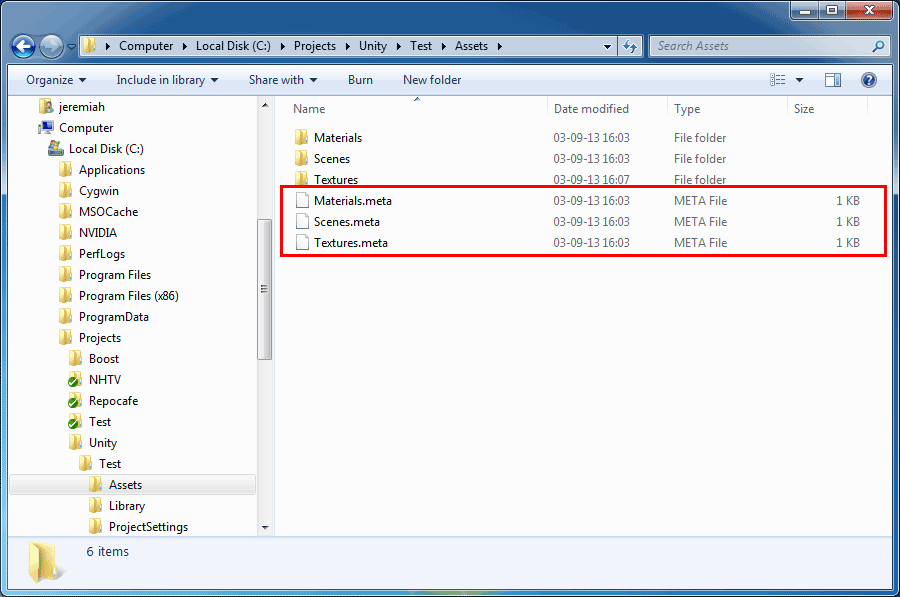Open address bar history dropdown arrow

click(607, 46)
